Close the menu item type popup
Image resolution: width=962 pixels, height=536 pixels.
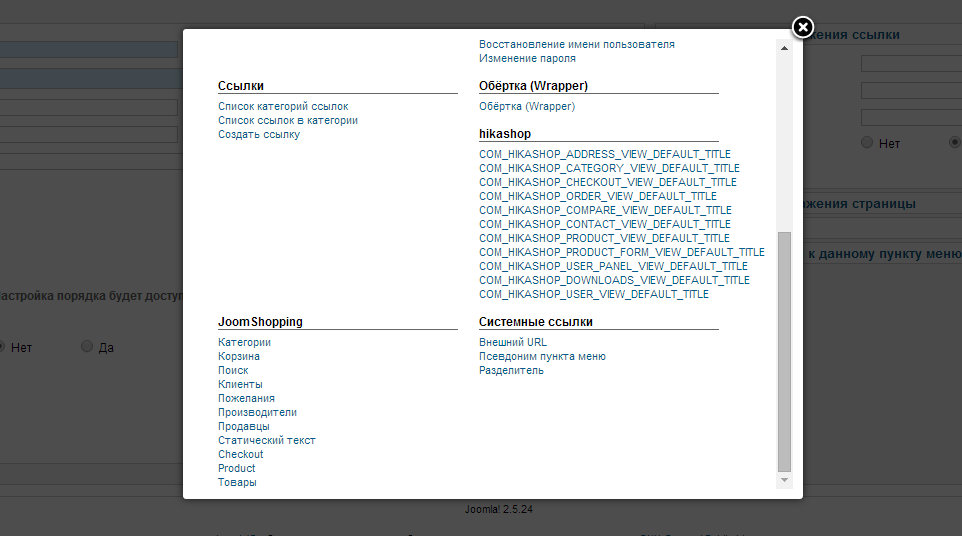coord(802,28)
